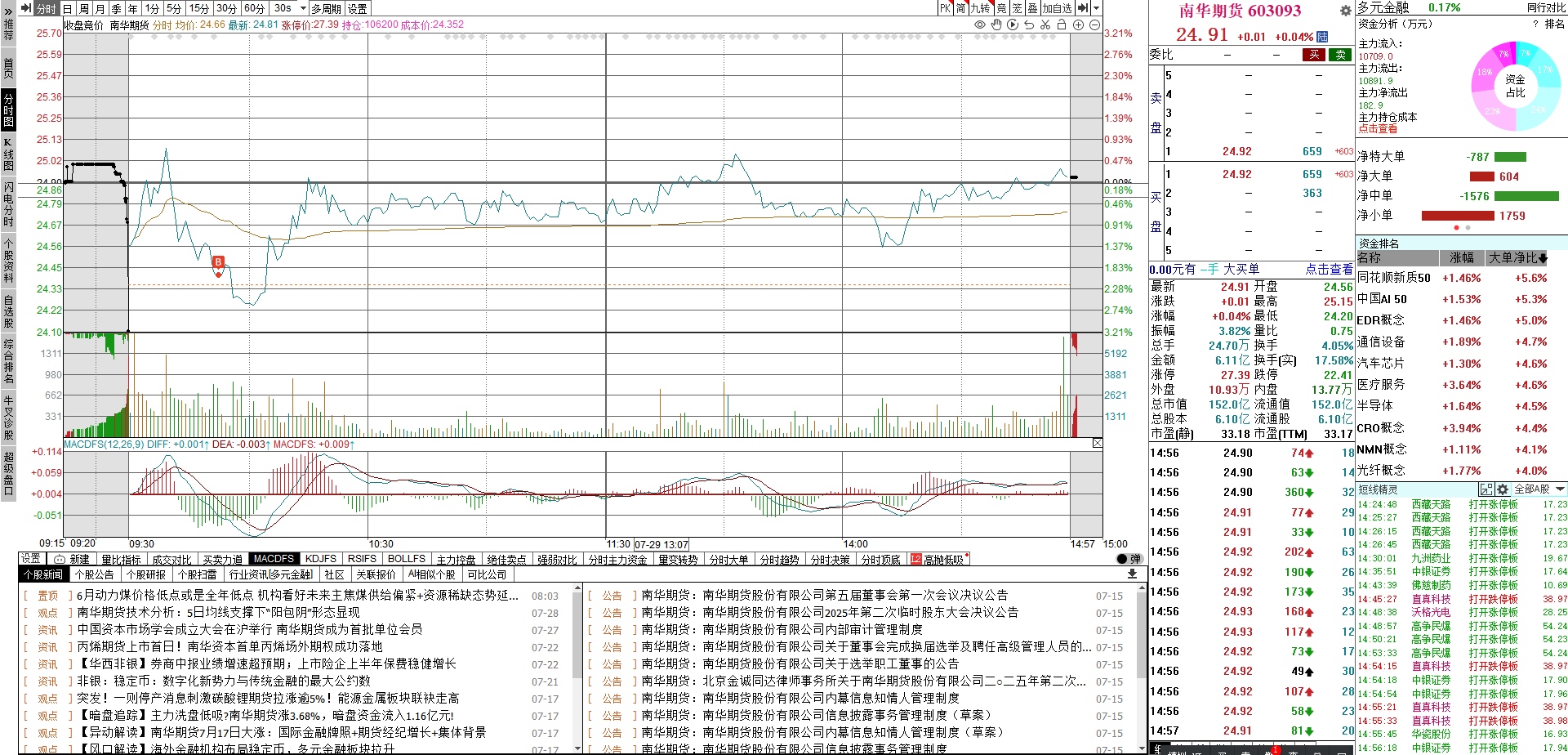
Task: Click the eye visibility icon above the chart
Action: pos(980,25)
